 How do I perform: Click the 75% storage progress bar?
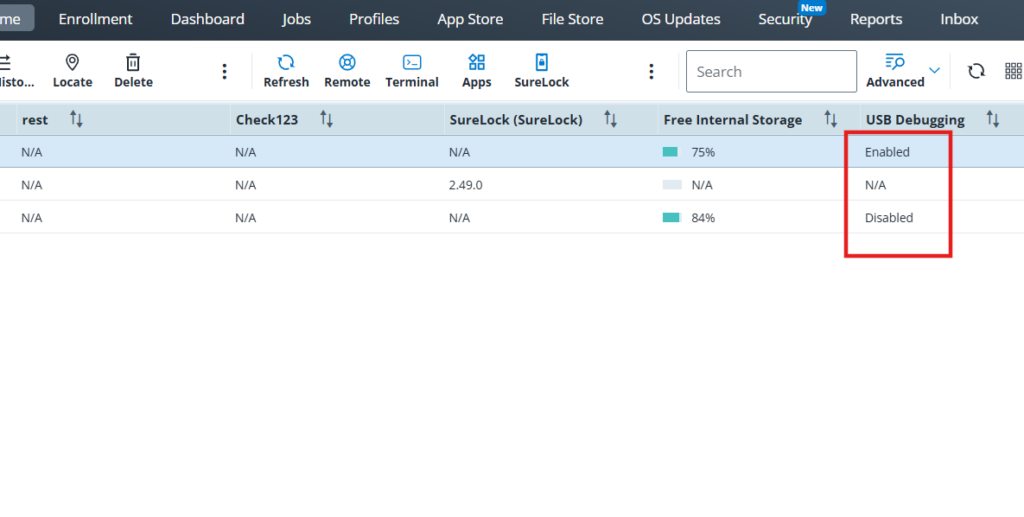click(x=670, y=152)
